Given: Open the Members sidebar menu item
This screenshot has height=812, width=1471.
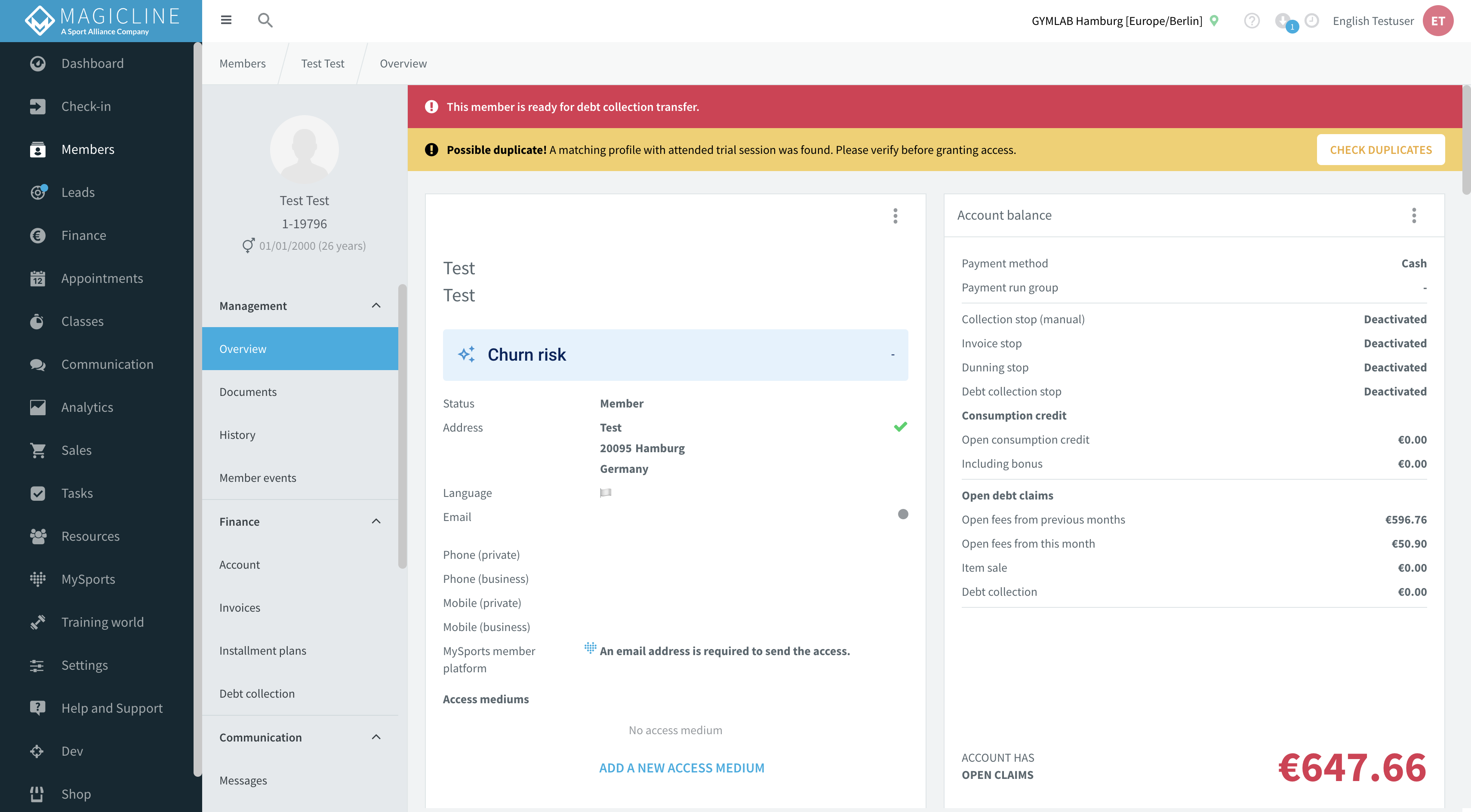Looking at the screenshot, I should [97, 149].
